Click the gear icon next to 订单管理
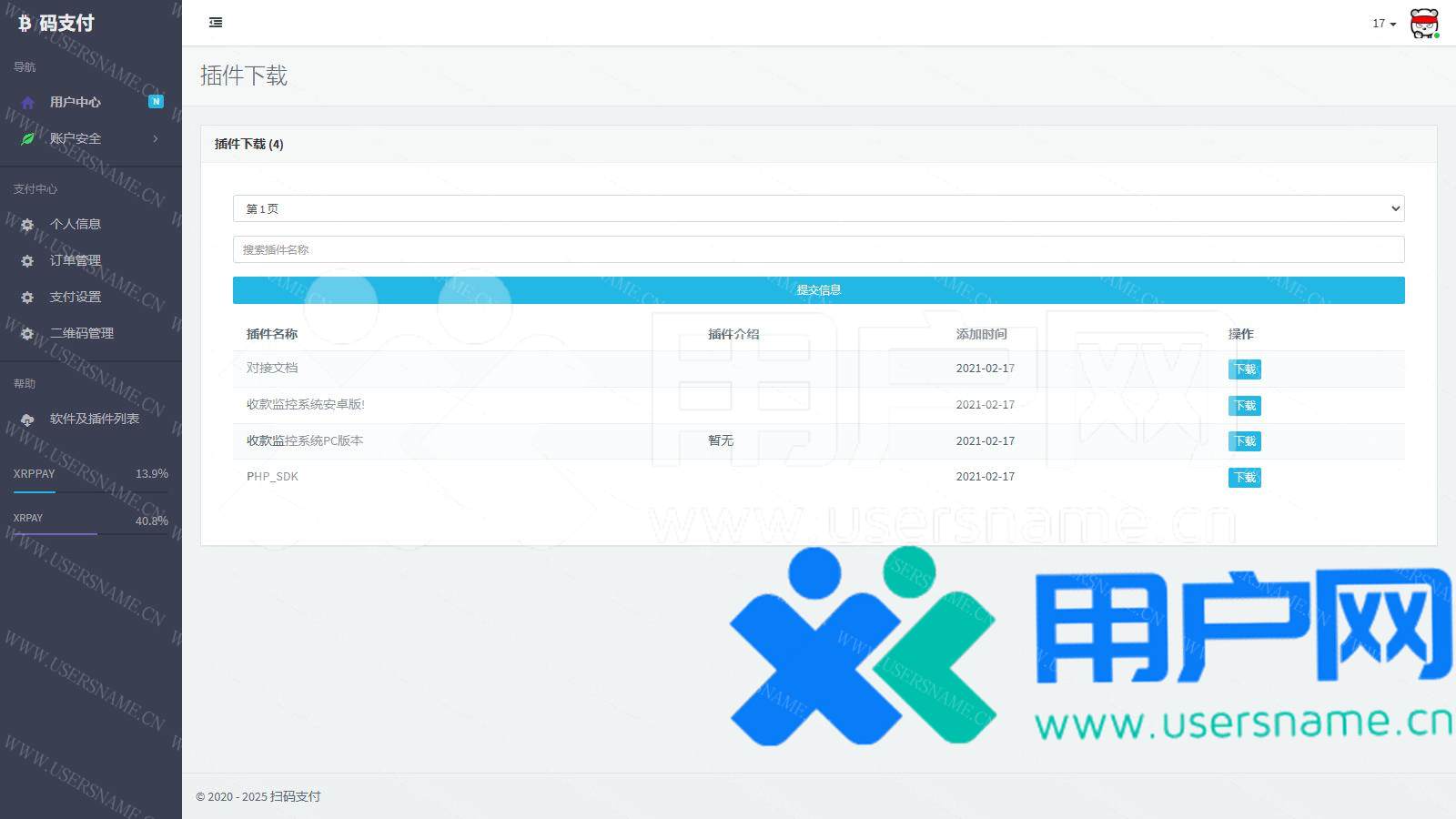Viewport: 1456px width, 819px height. tap(27, 261)
